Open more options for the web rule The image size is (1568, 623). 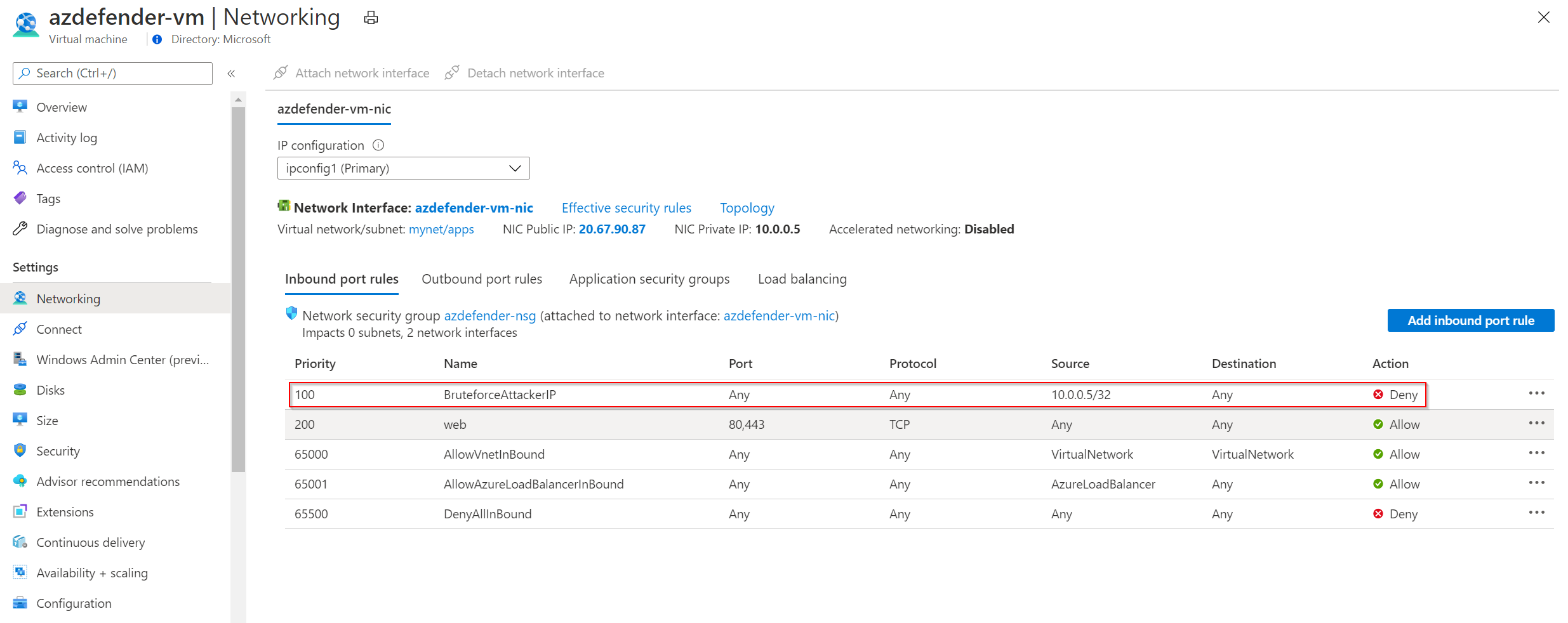1536,424
